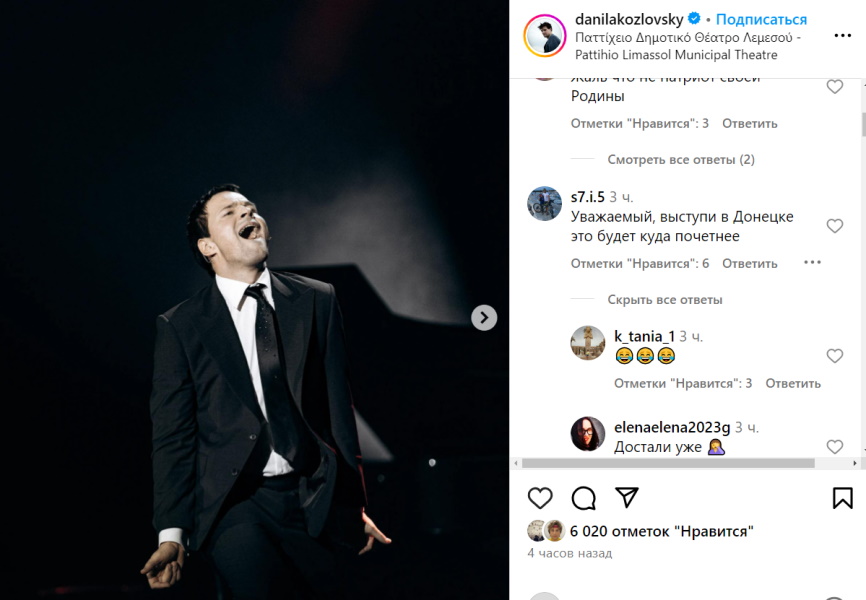Image resolution: width=866 pixels, height=600 pixels.
Task: Click "Подписаться" to follow danilakozlovsky
Action: click(x=761, y=20)
